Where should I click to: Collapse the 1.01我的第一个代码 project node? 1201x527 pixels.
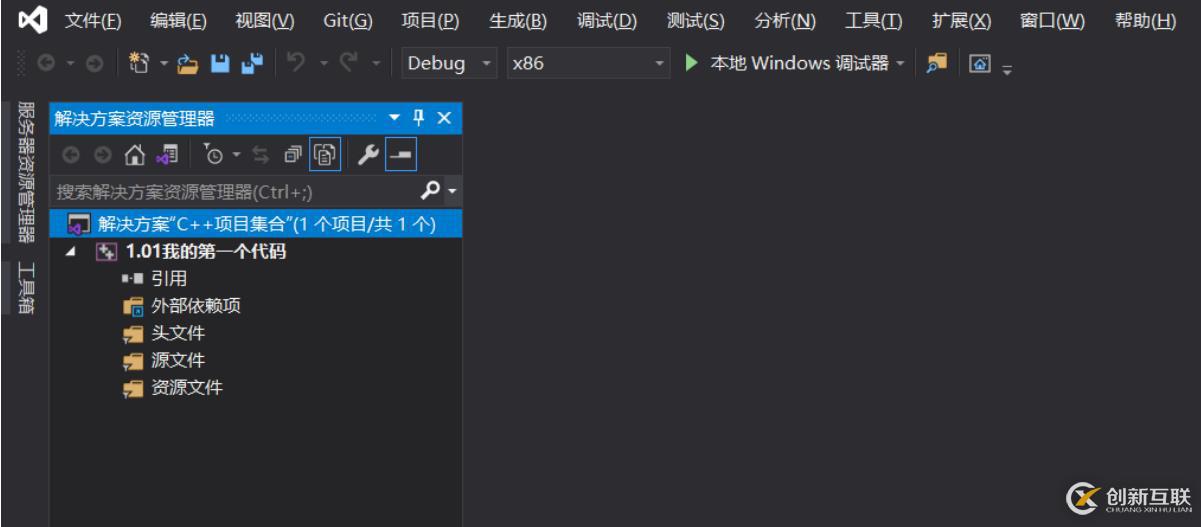click(x=70, y=252)
